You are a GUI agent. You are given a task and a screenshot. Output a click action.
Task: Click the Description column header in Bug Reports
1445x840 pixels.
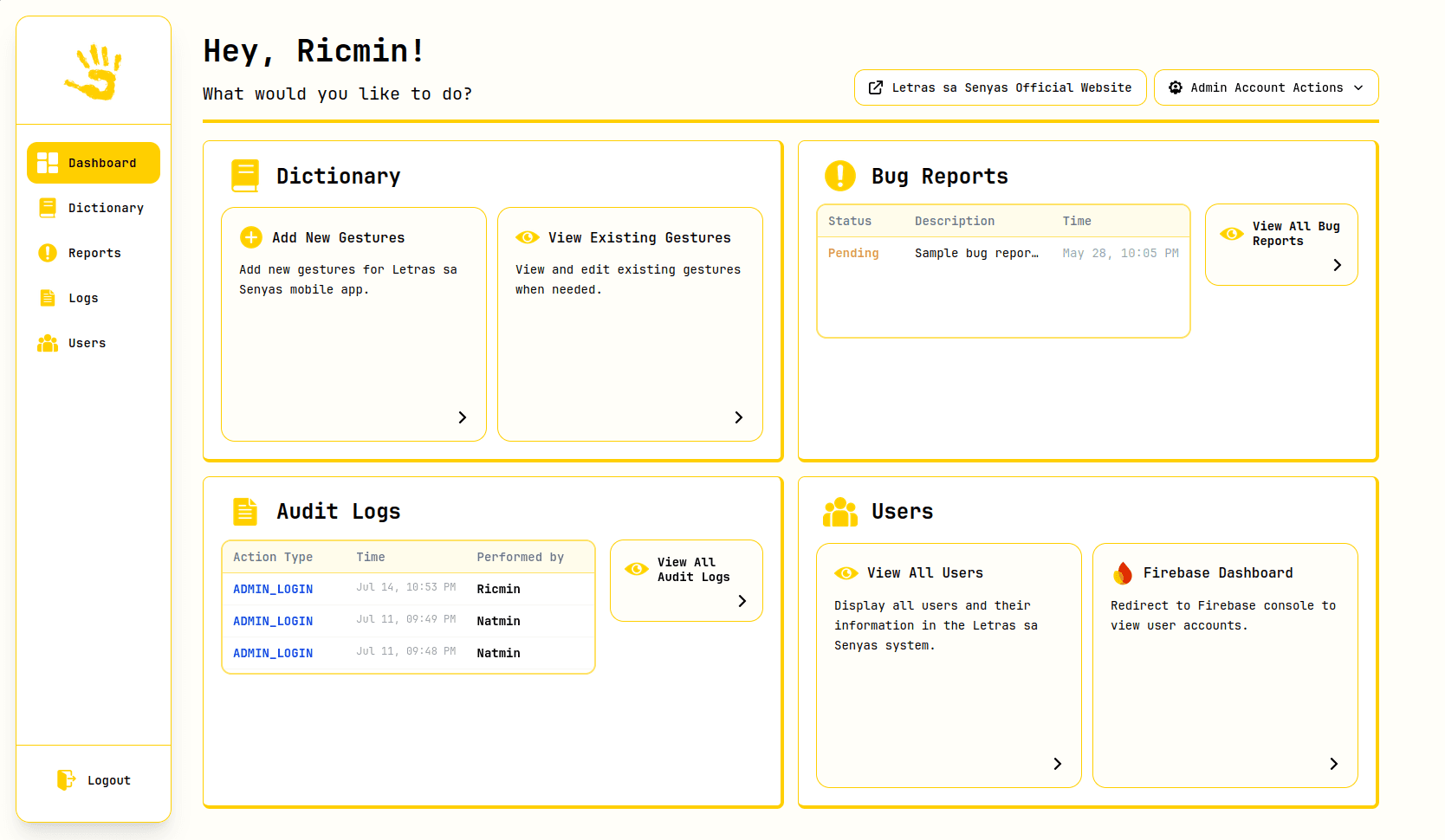pyautogui.click(x=955, y=221)
